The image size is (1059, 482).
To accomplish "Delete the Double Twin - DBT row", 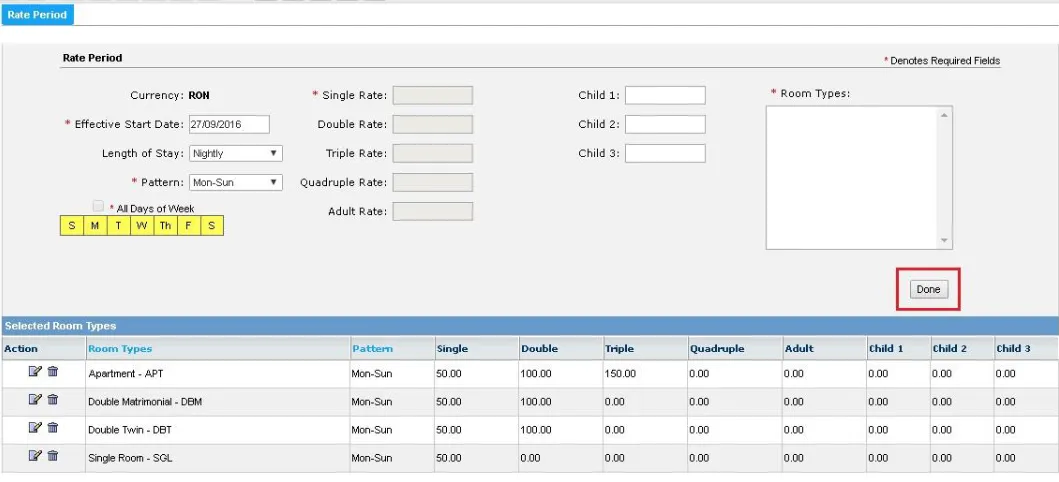I will 53,428.
